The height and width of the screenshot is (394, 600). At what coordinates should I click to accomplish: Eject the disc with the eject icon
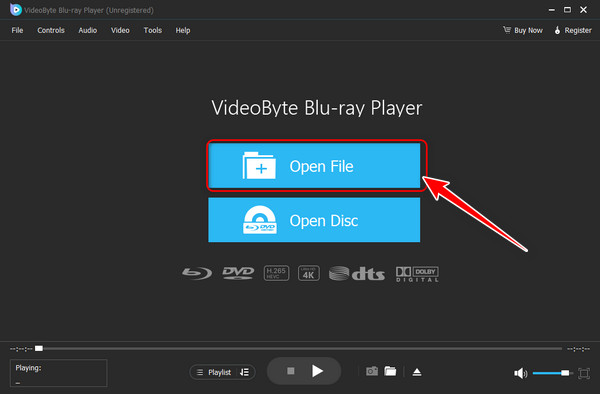(417, 372)
